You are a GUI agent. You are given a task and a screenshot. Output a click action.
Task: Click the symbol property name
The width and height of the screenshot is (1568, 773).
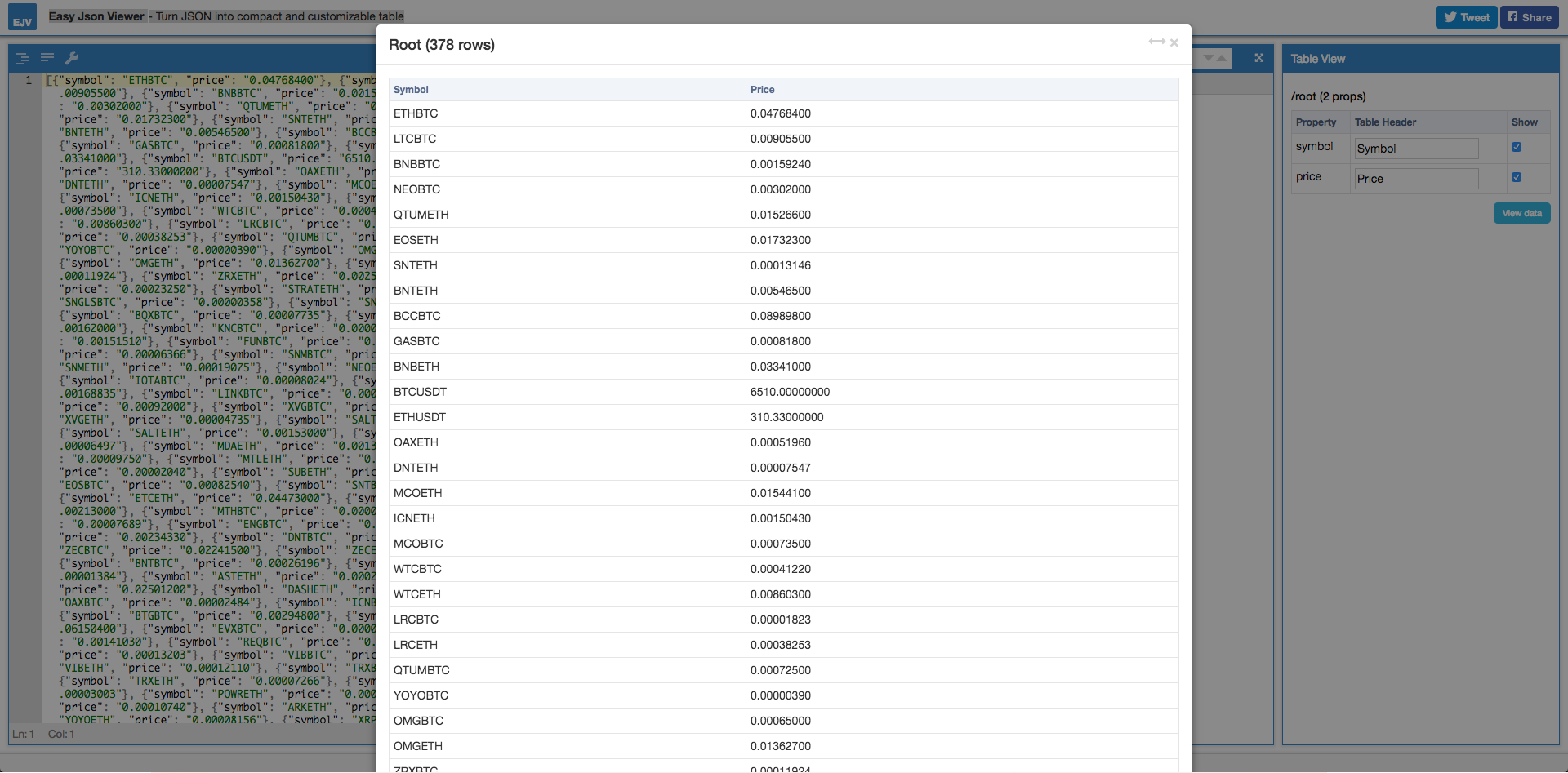[1314, 147]
